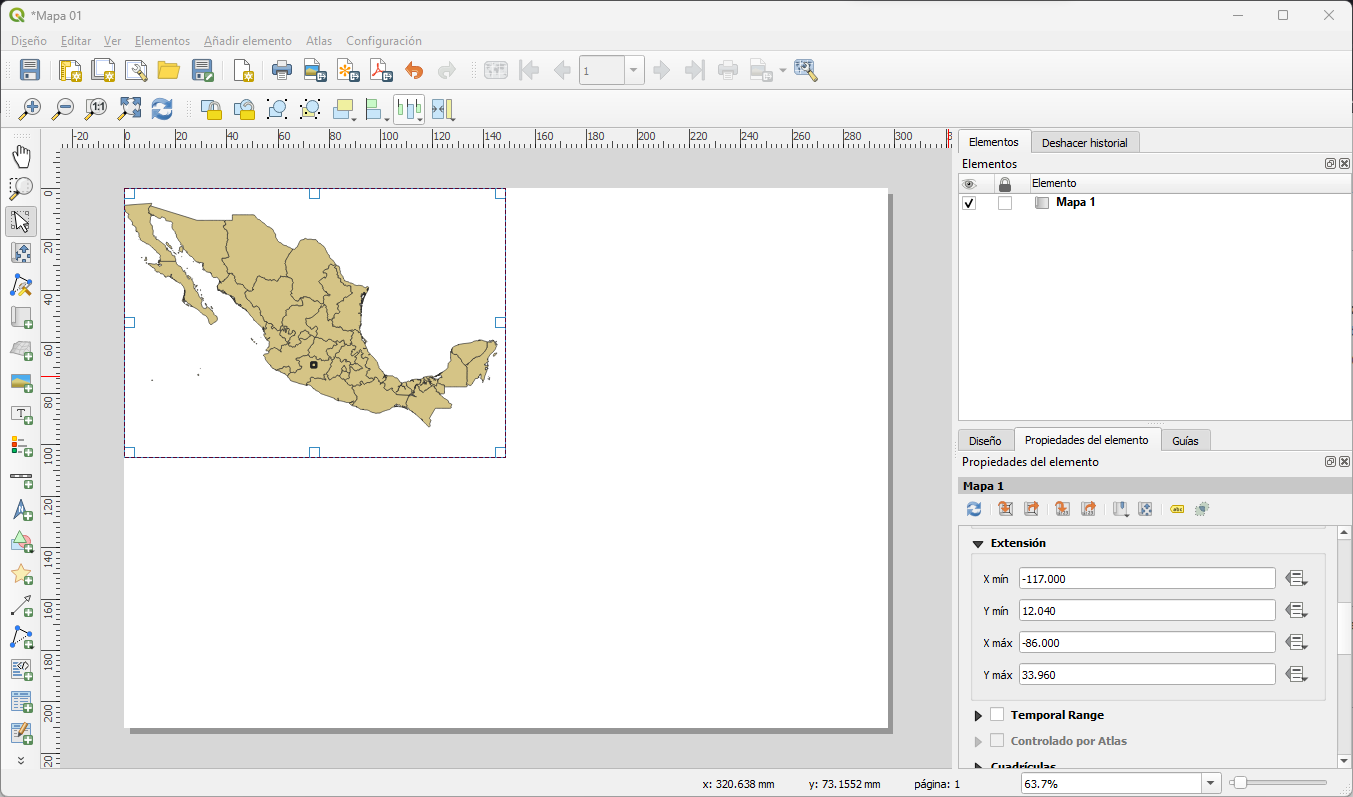This screenshot has width=1353, height=797.
Task: Open the Ver menu
Action: 113,41
